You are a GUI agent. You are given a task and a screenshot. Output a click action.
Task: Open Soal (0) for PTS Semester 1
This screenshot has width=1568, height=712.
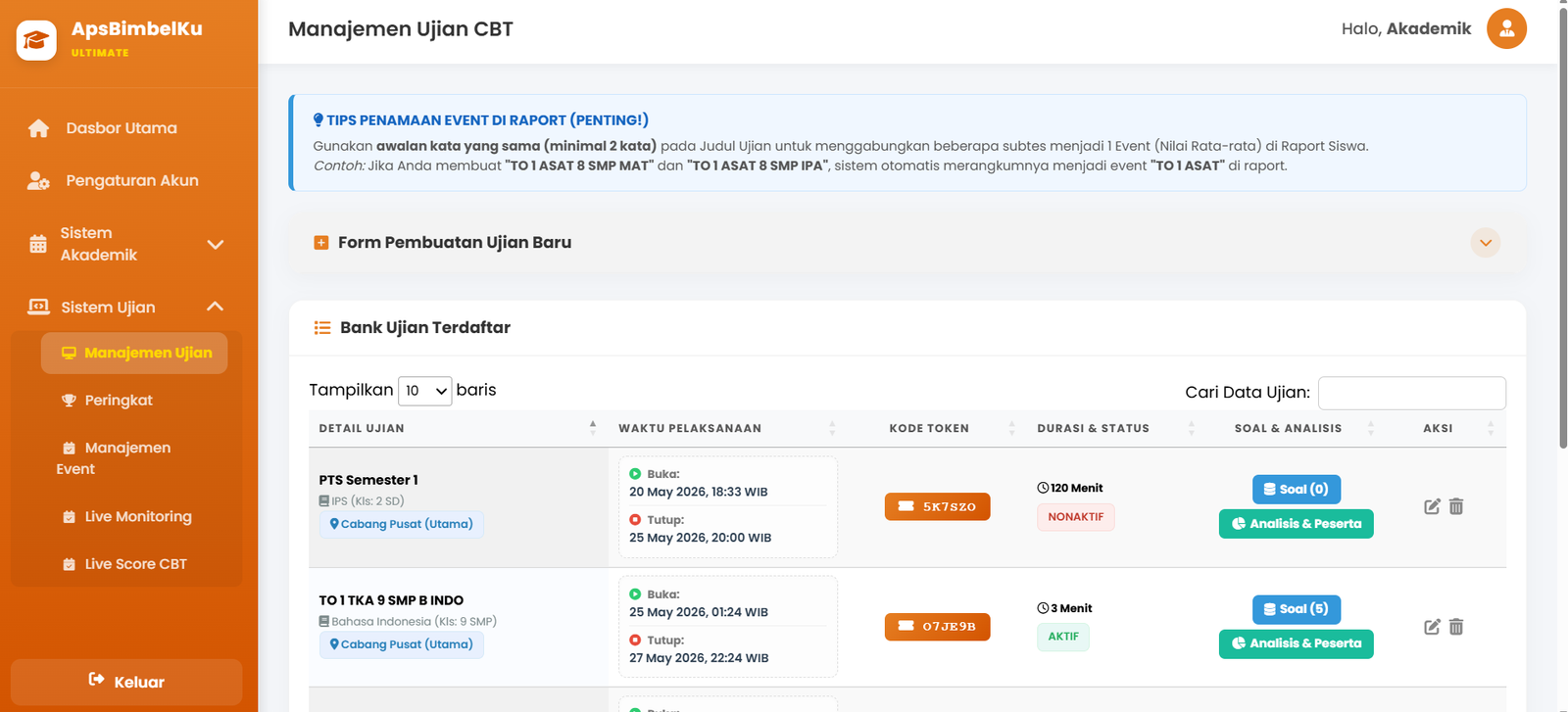[1296, 489]
